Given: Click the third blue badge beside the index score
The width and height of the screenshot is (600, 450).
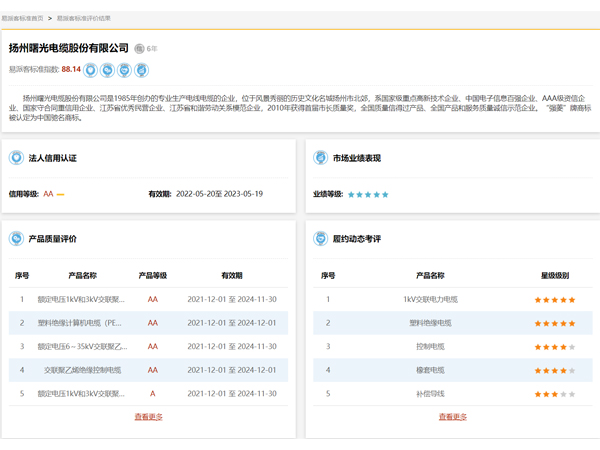Looking at the screenshot, I should [124, 70].
